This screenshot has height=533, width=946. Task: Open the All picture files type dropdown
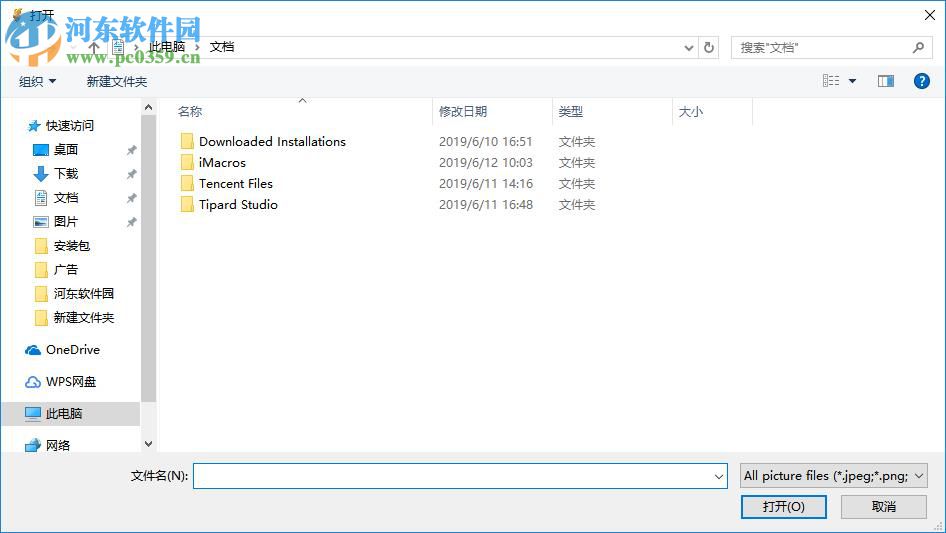834,476
